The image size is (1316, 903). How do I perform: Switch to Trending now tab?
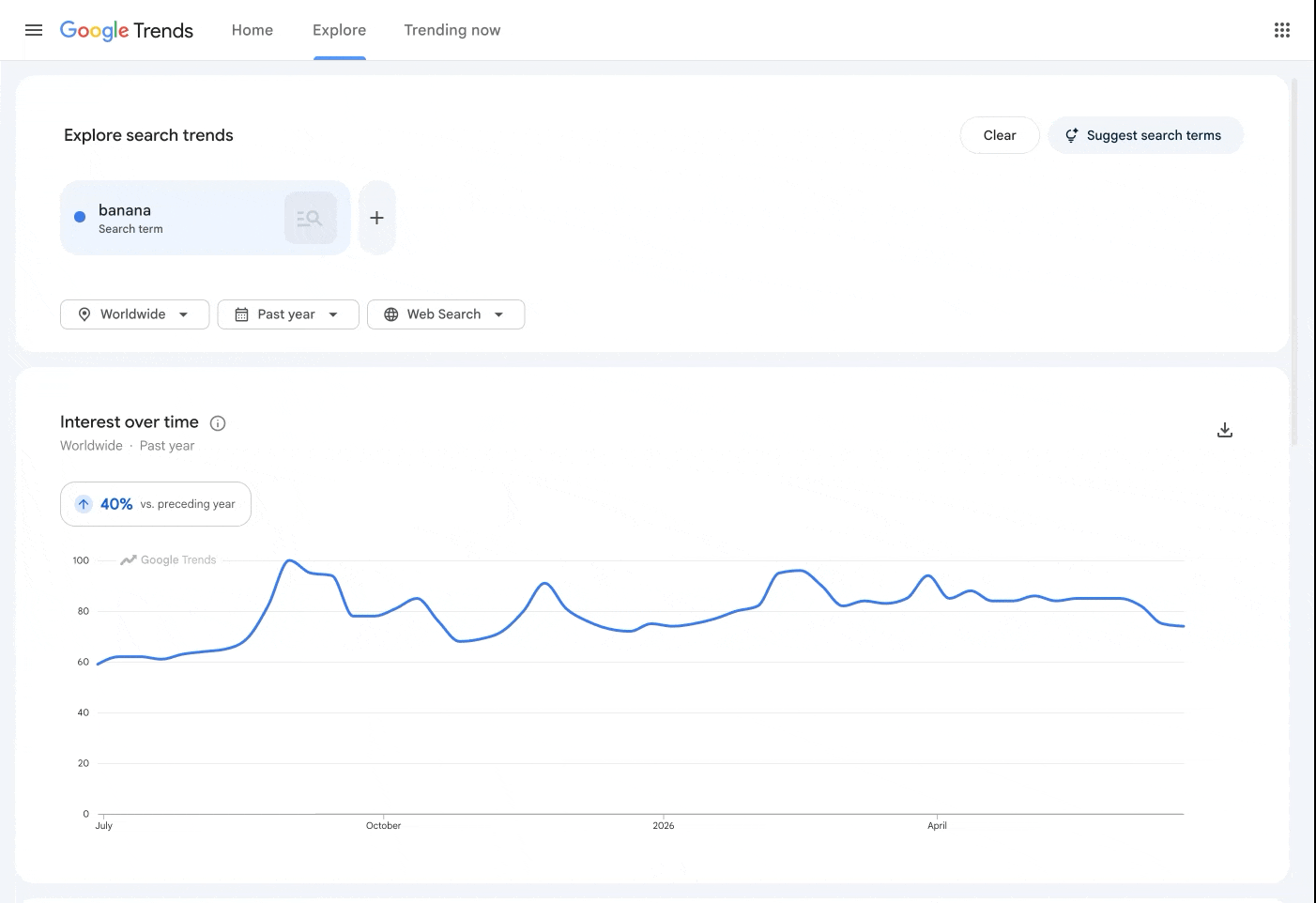coord(452,30)
